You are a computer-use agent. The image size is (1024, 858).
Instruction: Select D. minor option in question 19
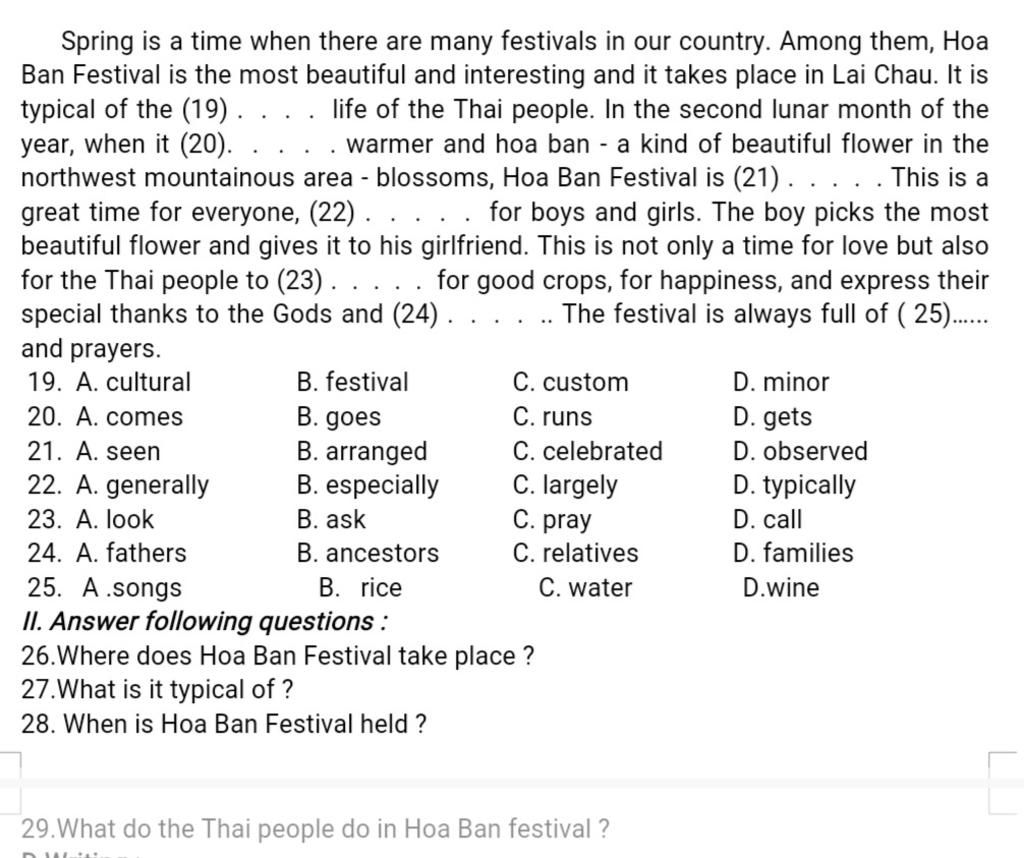coord(781,382)
